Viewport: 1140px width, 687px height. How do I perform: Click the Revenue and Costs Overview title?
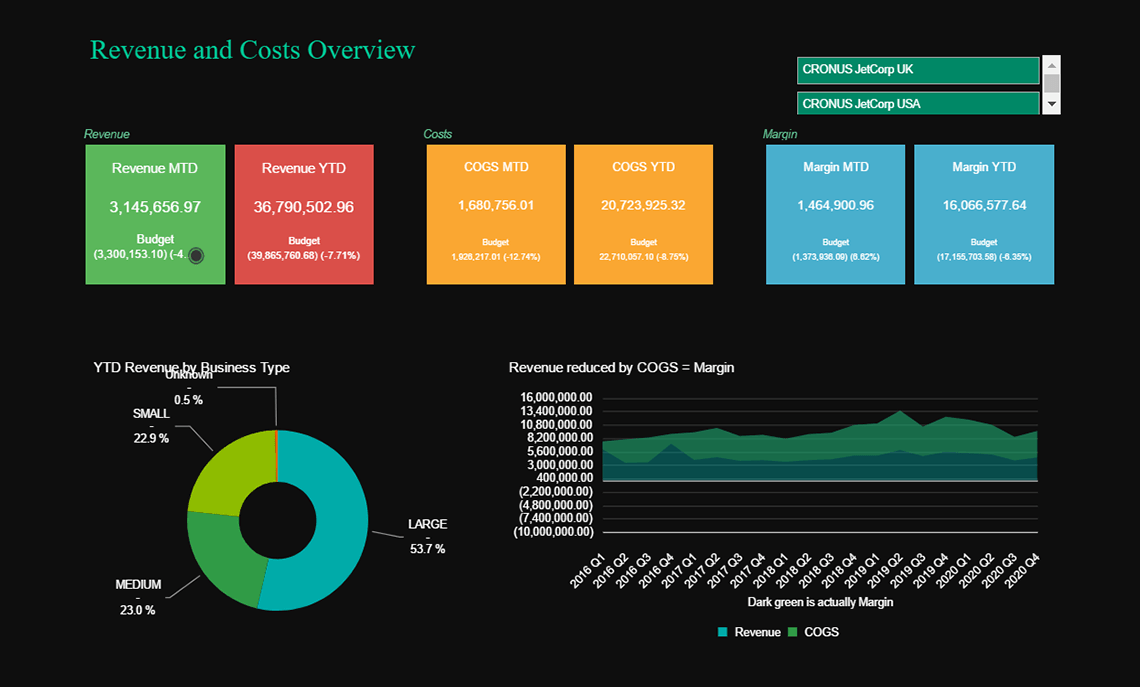click(x=252, y=50)
